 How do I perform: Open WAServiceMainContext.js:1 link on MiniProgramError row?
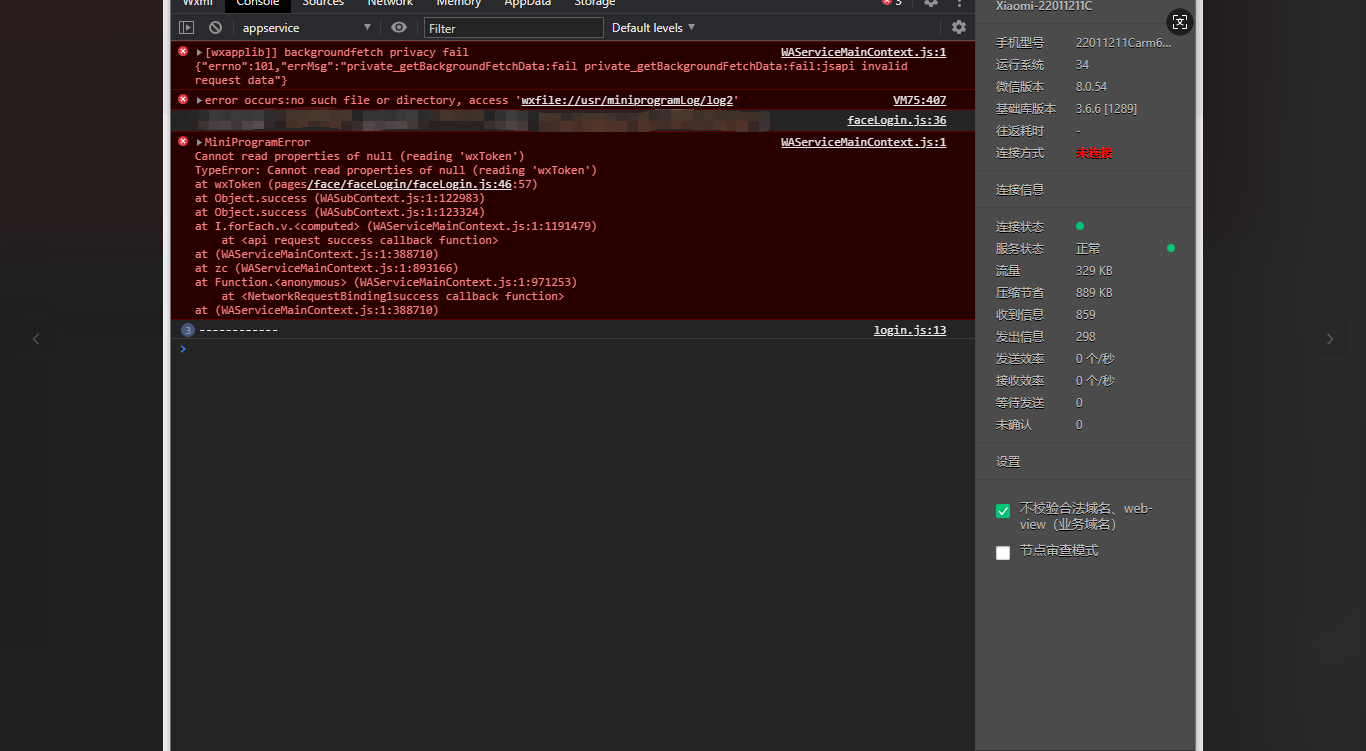tap(863, 142)
